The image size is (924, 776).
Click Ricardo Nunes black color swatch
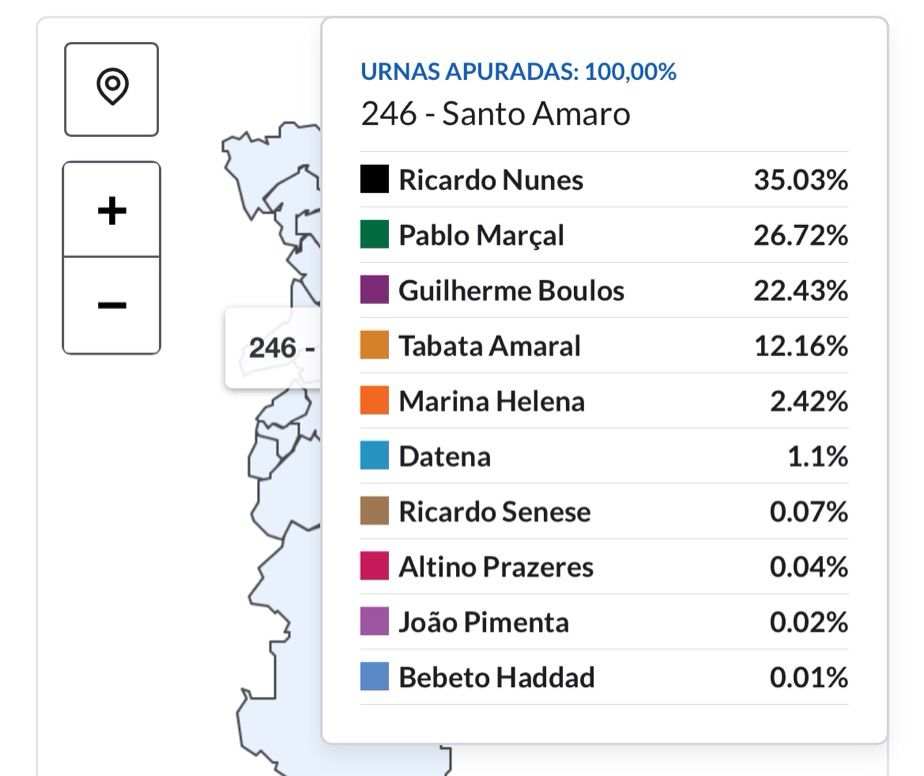pos(374,180)
